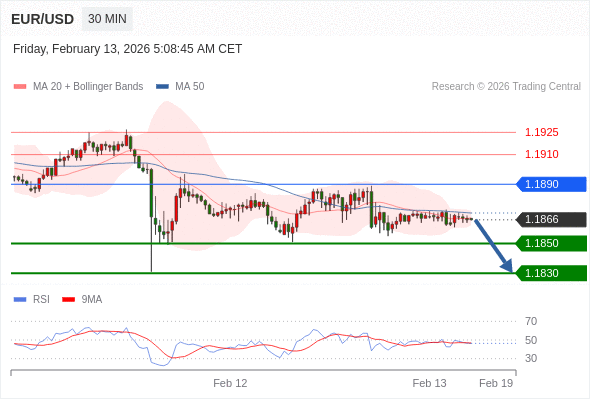
Task: Click the RSI 50 level label
Action: [531, 341]
